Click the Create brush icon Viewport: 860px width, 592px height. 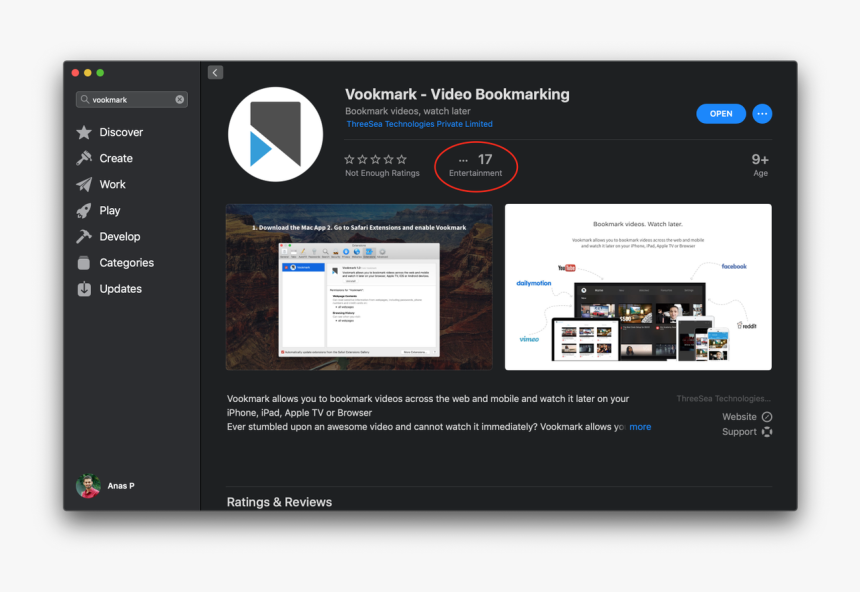tap(84, 159)
